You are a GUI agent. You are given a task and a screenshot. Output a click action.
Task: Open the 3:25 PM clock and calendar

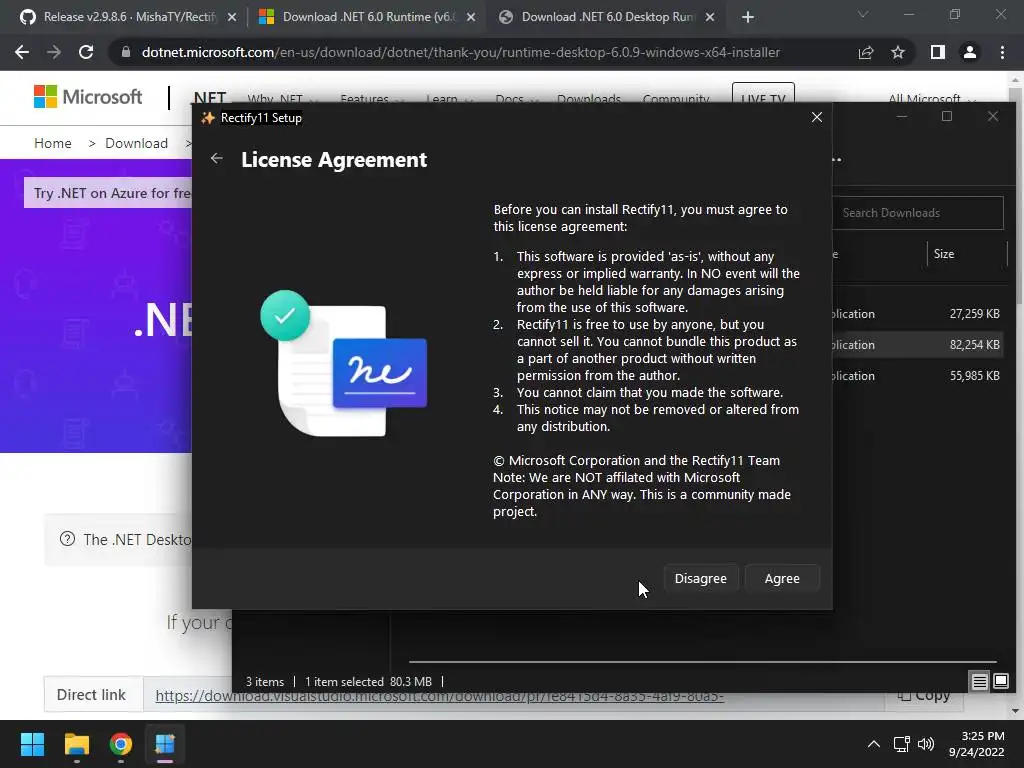coord(977,744)
